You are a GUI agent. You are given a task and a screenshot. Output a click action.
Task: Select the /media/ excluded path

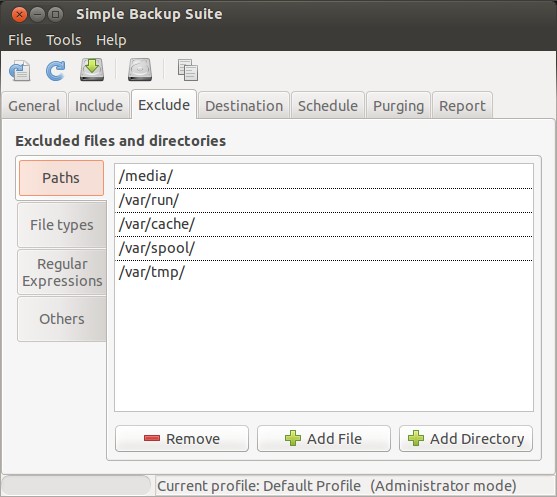tap(324, 176)
